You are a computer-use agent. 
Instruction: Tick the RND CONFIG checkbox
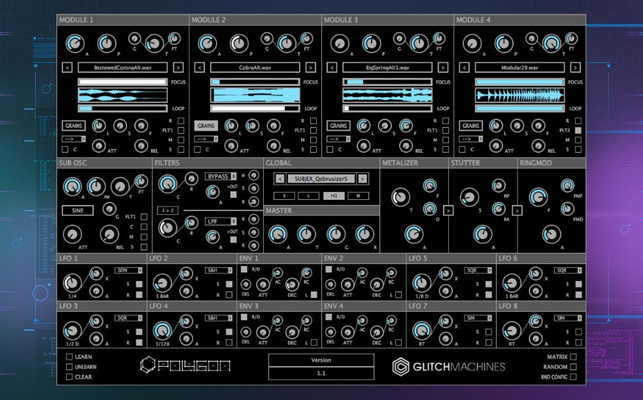click(573, 377)
